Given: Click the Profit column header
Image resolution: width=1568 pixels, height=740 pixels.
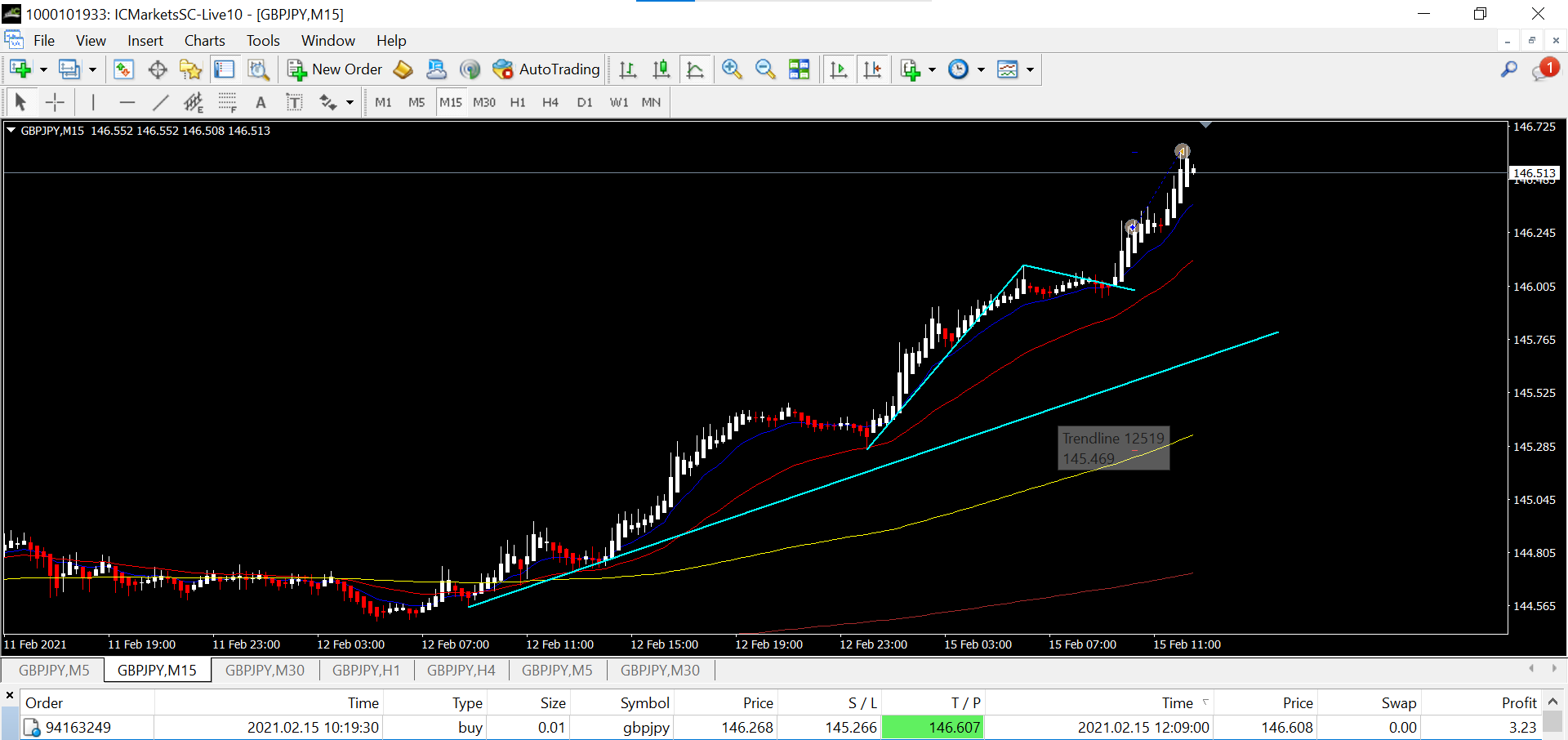Looking at the screenshot, I should (1519, 702).
